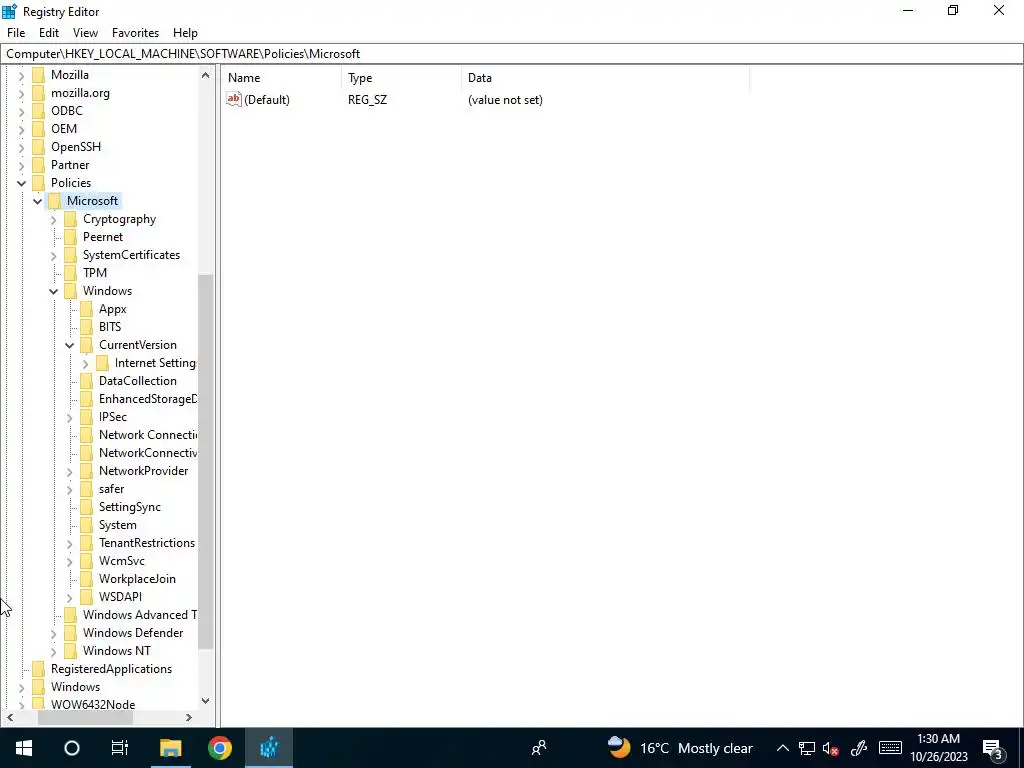Viewport: 1024px width, 768px height.
Task: Select the RegisteredApplications folder icon
Action: (x=39, y=669)
